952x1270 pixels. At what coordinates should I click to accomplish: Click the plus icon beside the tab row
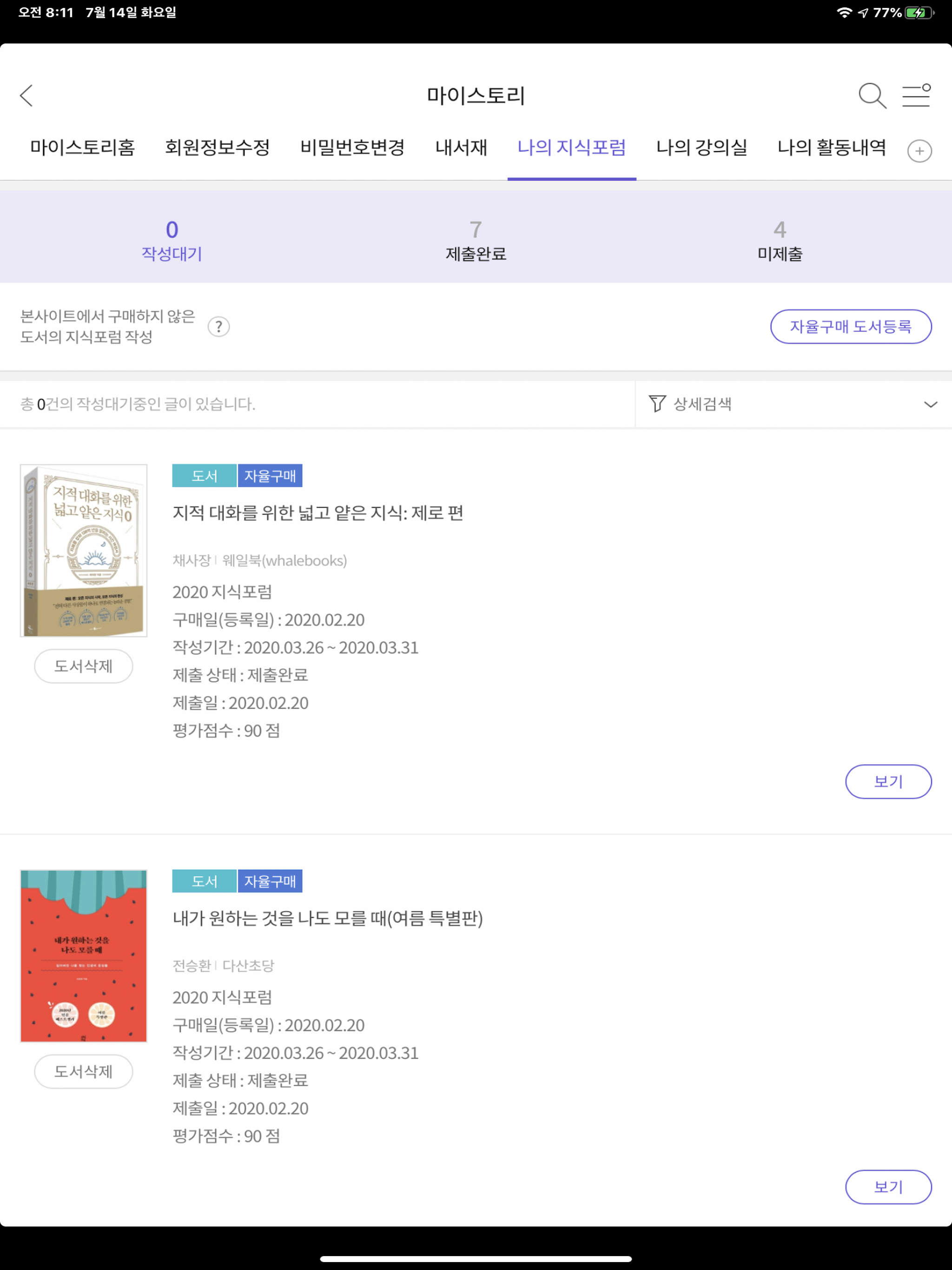point(920,151)
